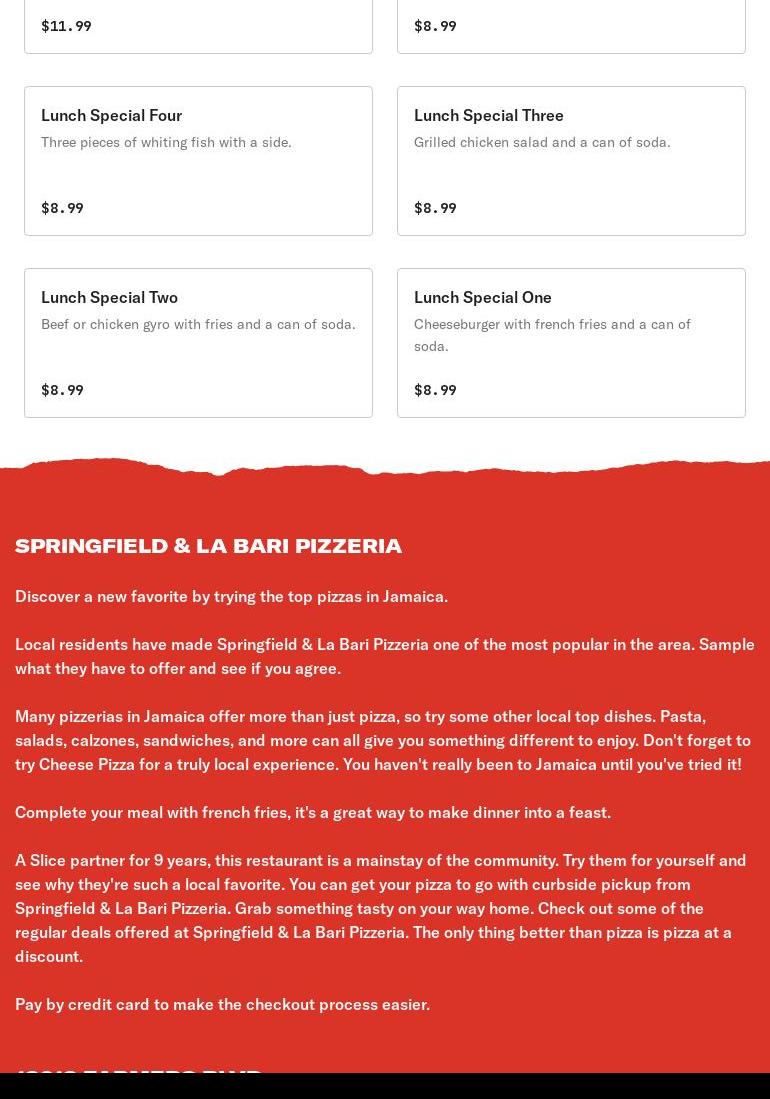
Task: Select the Lunch Special One title
Action: tap(482, 297)
